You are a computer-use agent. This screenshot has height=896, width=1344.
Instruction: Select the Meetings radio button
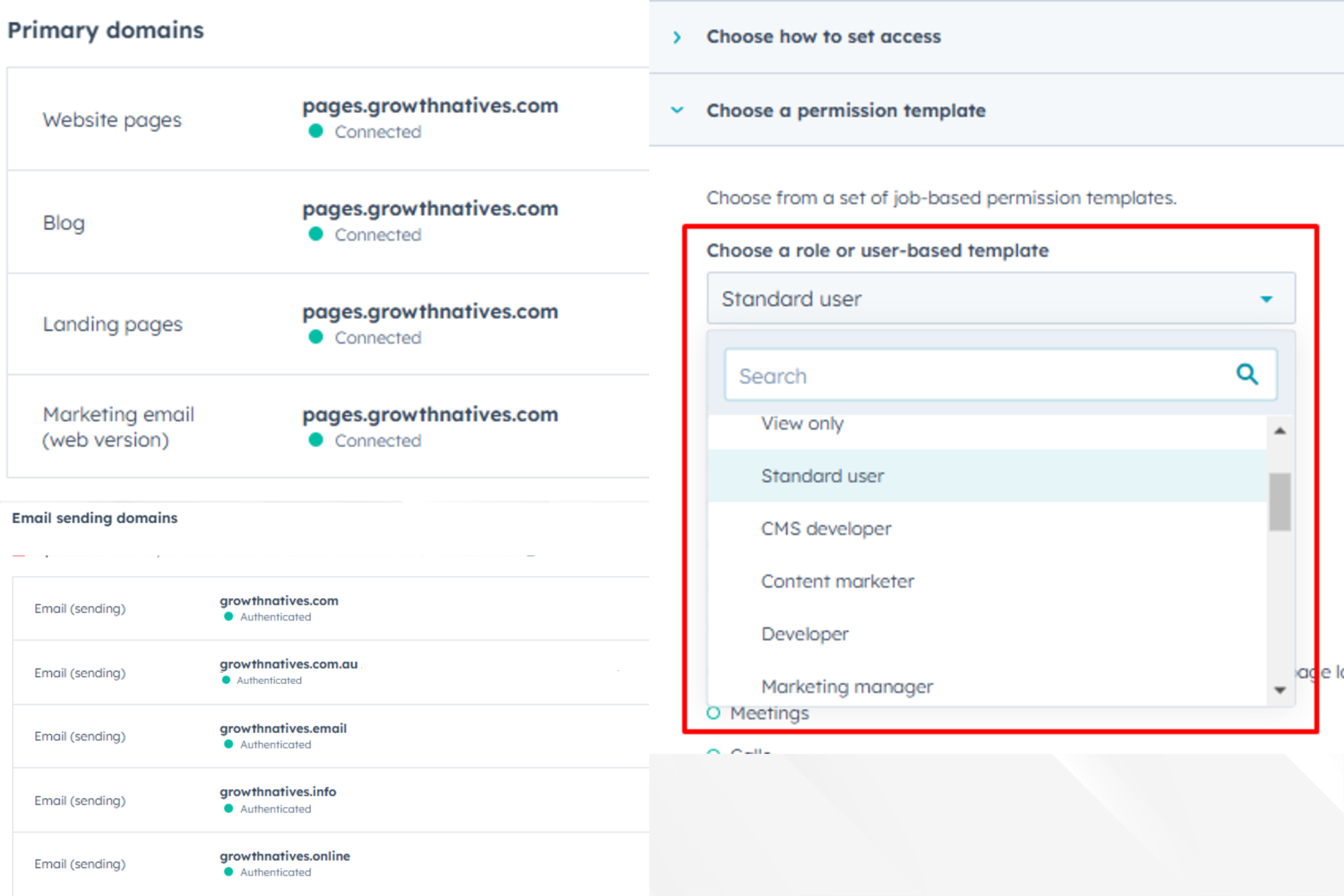tap(713, 713)
